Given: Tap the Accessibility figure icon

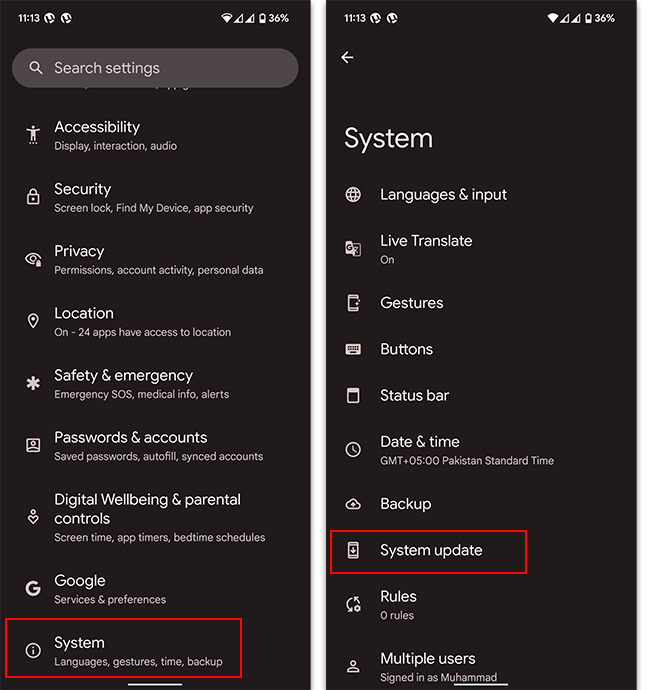Looking at the screenshot, I should pyautogui.click(x=33, y=135).
